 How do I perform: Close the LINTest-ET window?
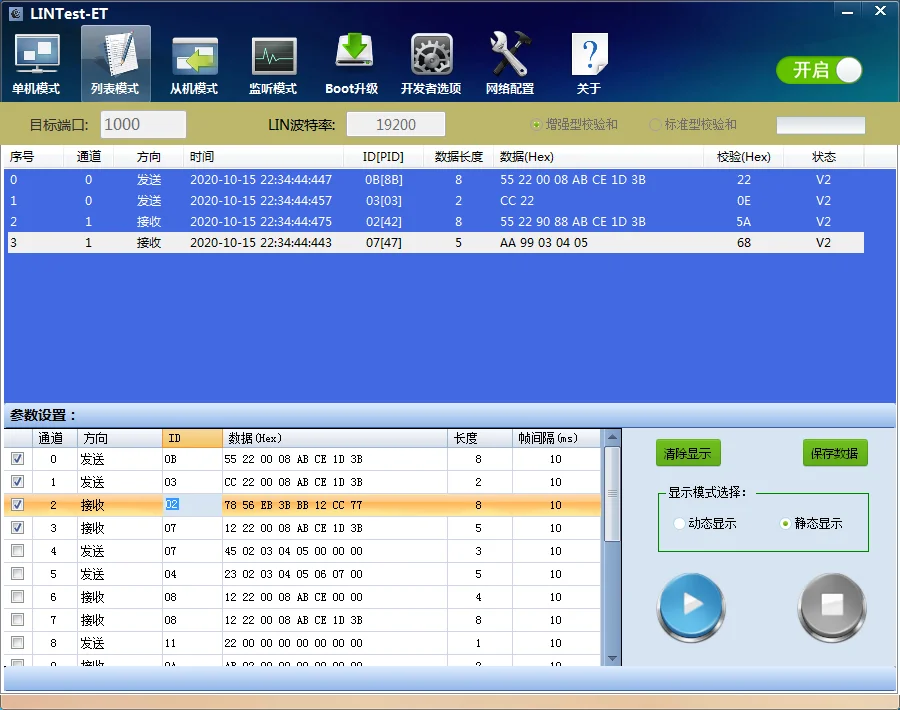[x=880, y=11]
